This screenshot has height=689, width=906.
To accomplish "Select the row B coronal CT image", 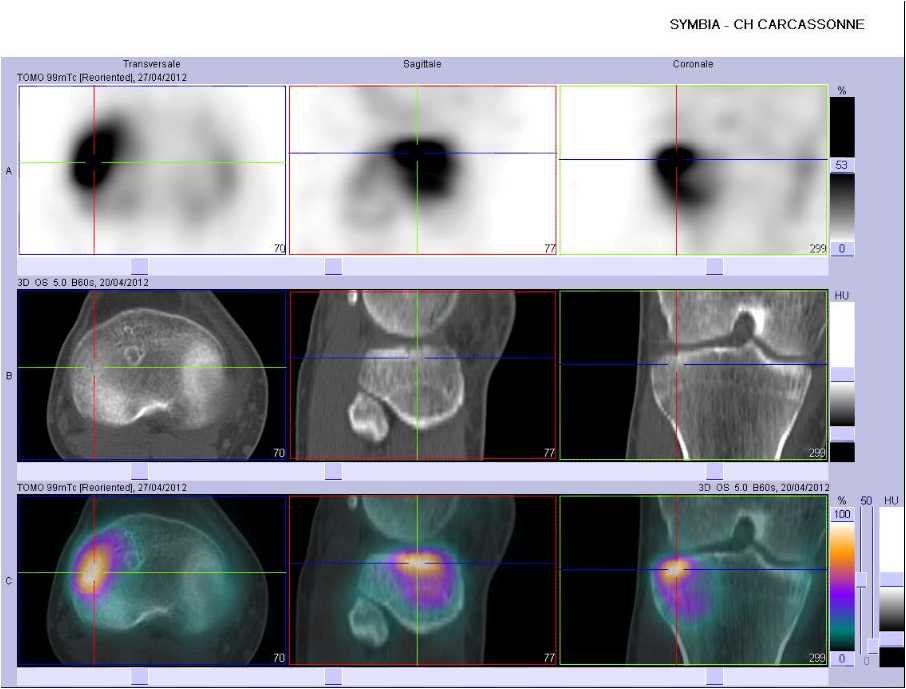I will coord(693,376).
